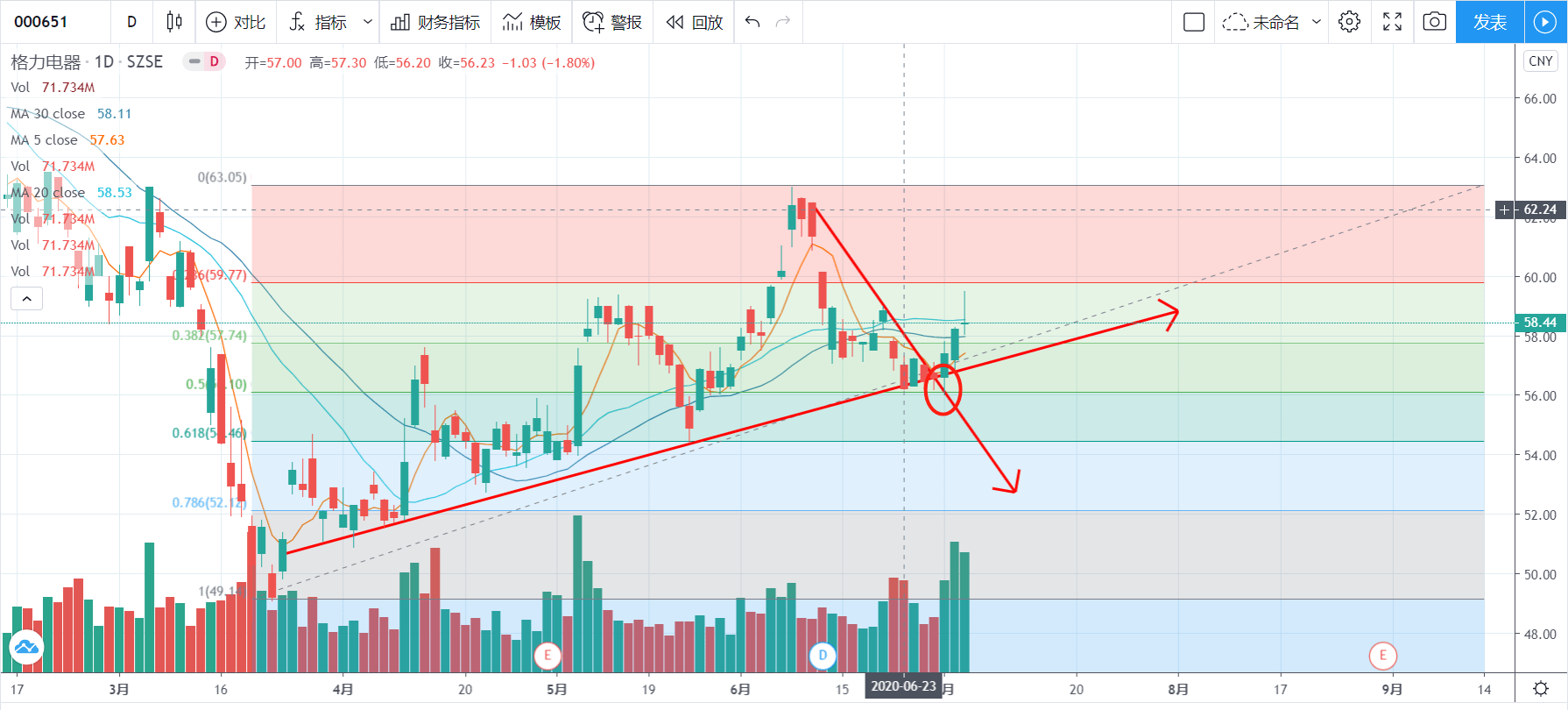Enter fullscreen mode
The width and height of the screenshot is (1568, 710).
coord(1392,22)
